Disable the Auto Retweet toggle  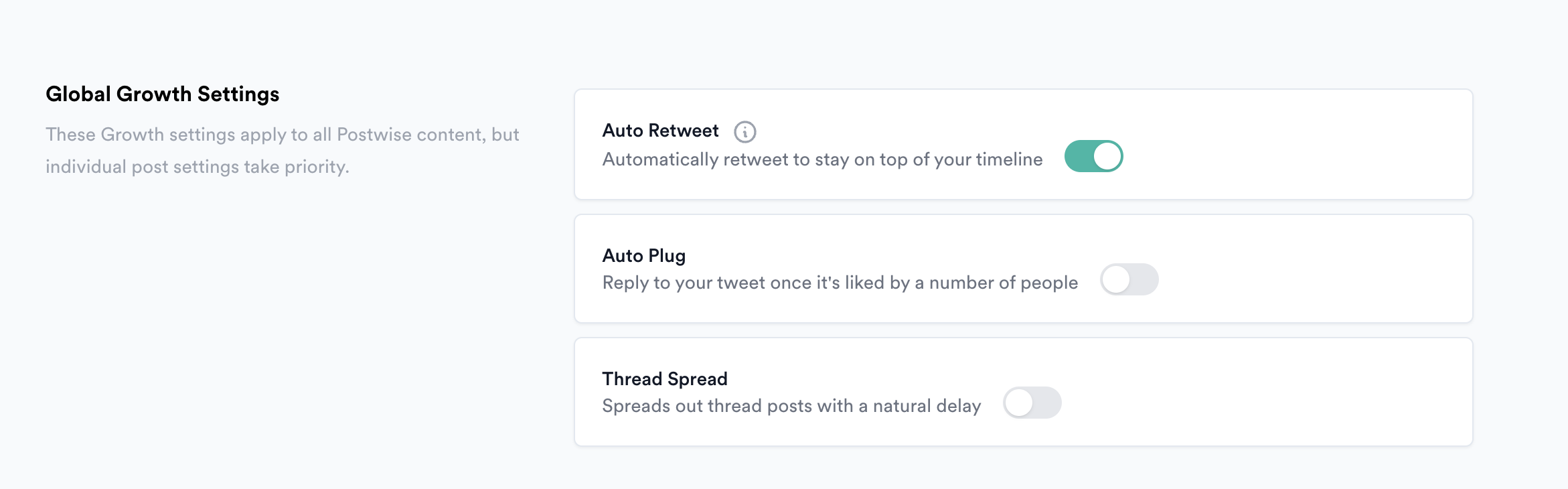(x=1093, y=156)
